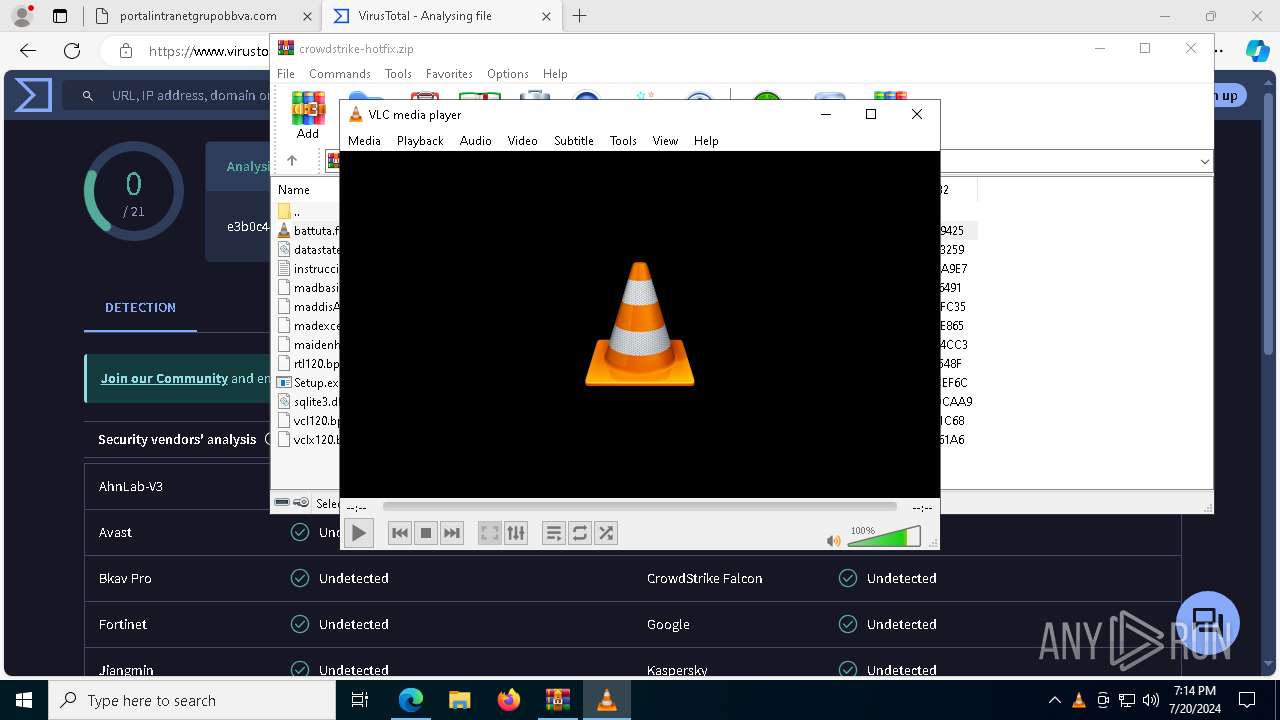Adjust the VLC volume slider
Image resolution: width=1280 pixels, height=720 pixels.
(x=884, y=537)
